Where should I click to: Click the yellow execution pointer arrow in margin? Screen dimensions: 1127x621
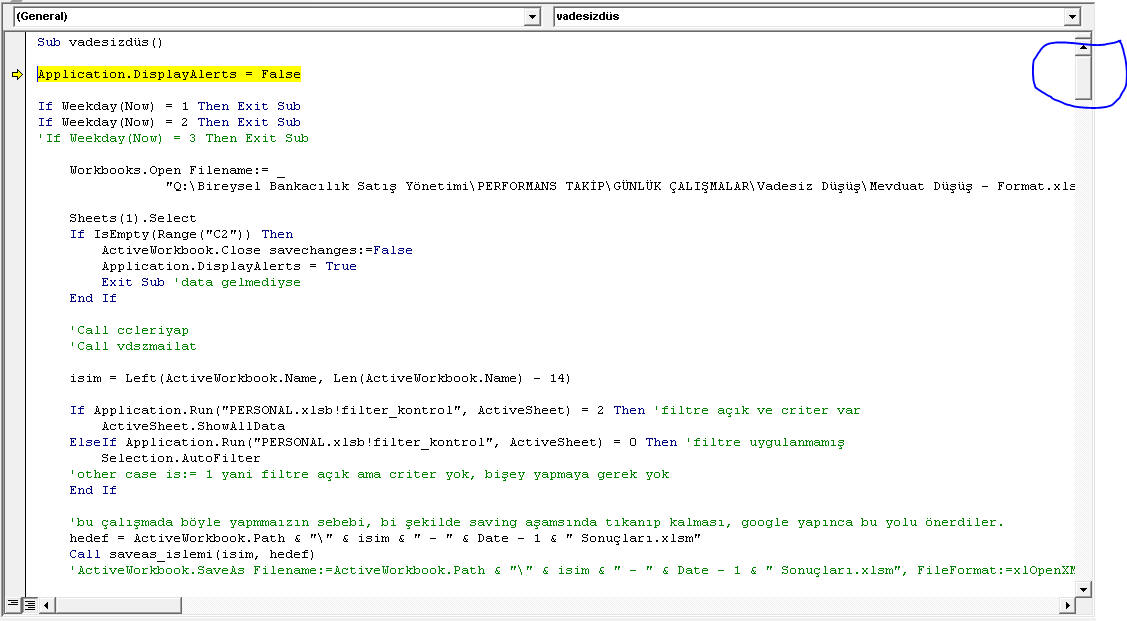coord(17,74)
